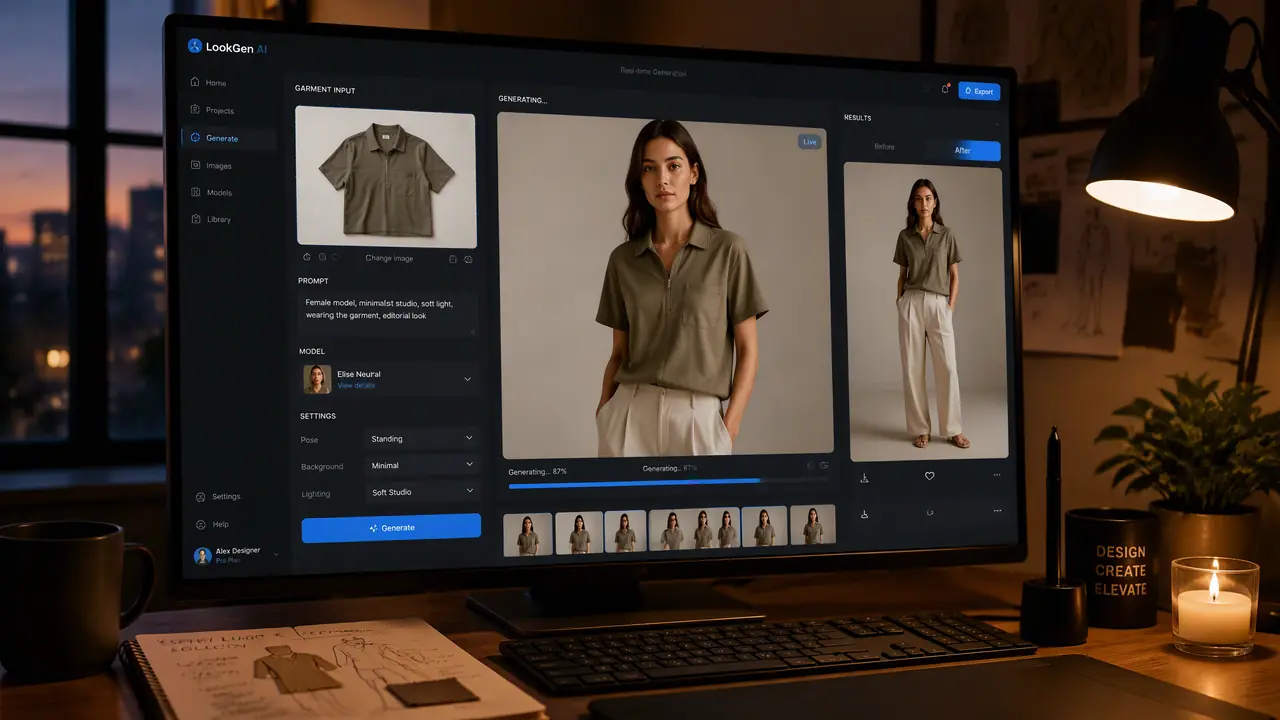Open the Images section icon
Viewport: 1280px width, 720px height.
(x=196, y=165)
